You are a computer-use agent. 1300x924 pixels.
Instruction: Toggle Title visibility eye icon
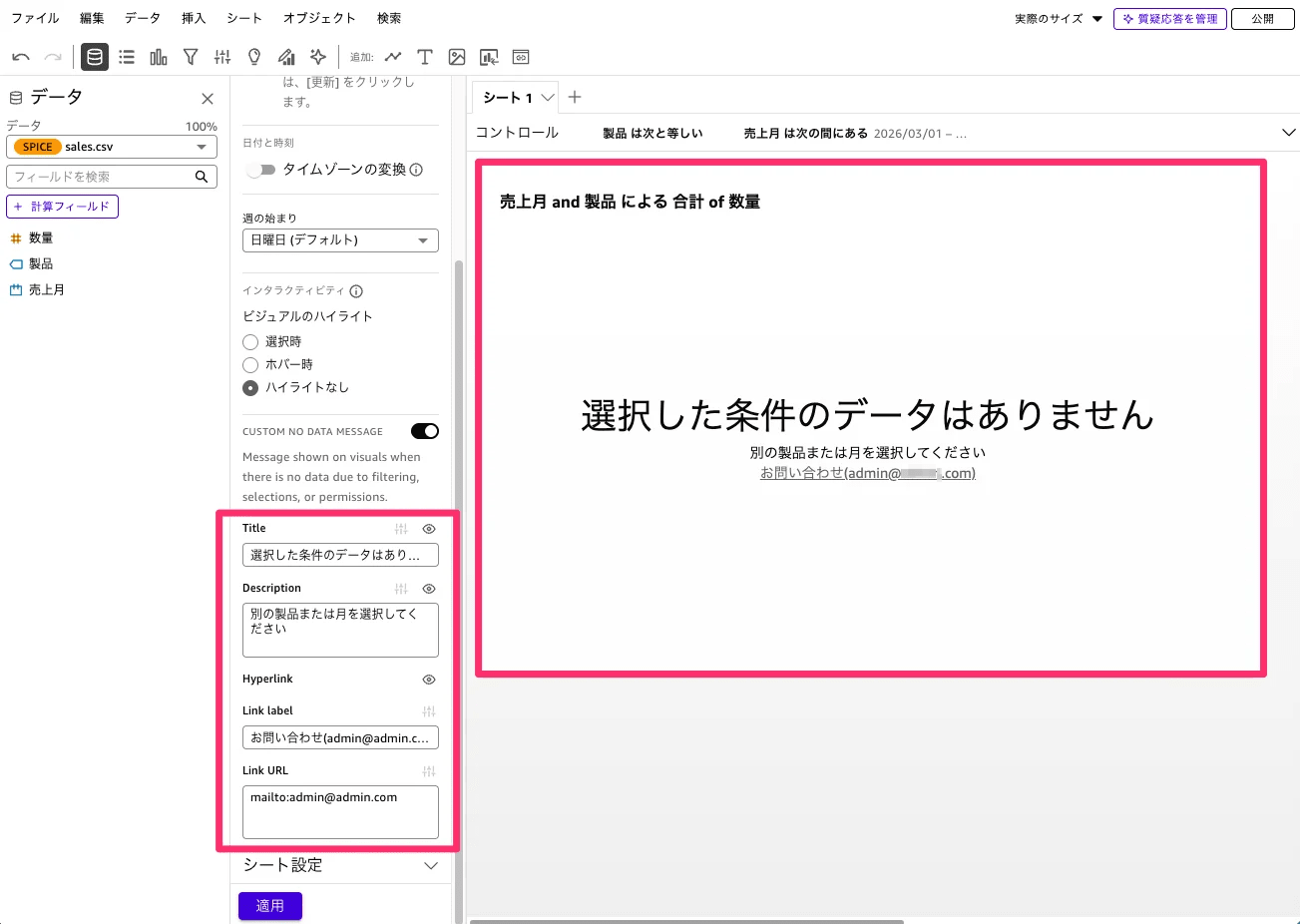click(429, 529)
